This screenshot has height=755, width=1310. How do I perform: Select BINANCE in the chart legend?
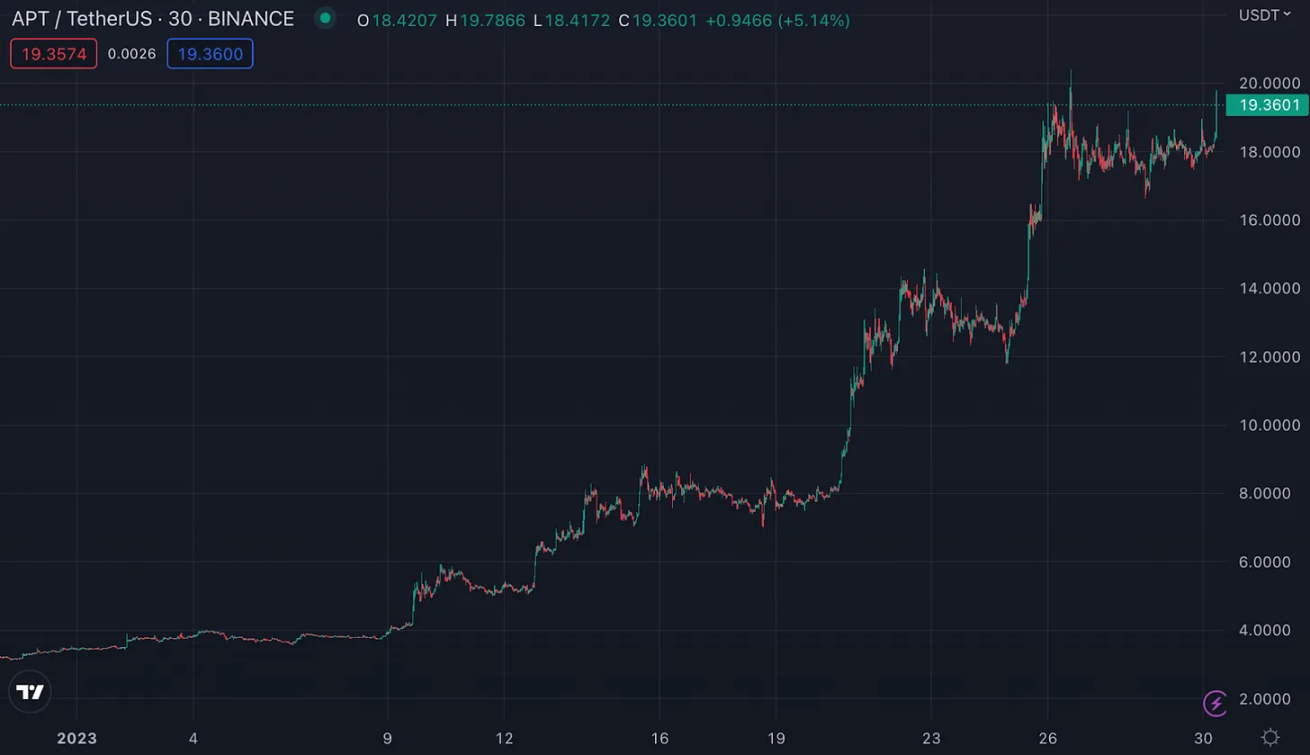(x=252, y=18)
